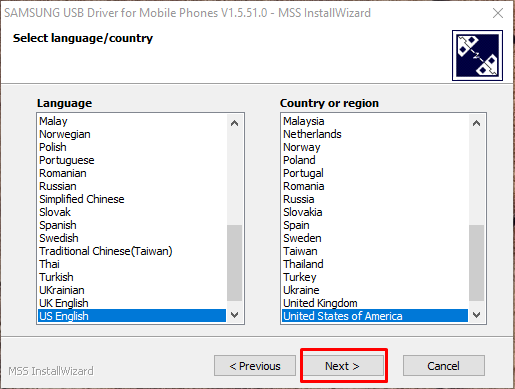Go back with the Previous button
Image resolution: width=515 pixels, height=389 pixels.
[x=255, y=366]
